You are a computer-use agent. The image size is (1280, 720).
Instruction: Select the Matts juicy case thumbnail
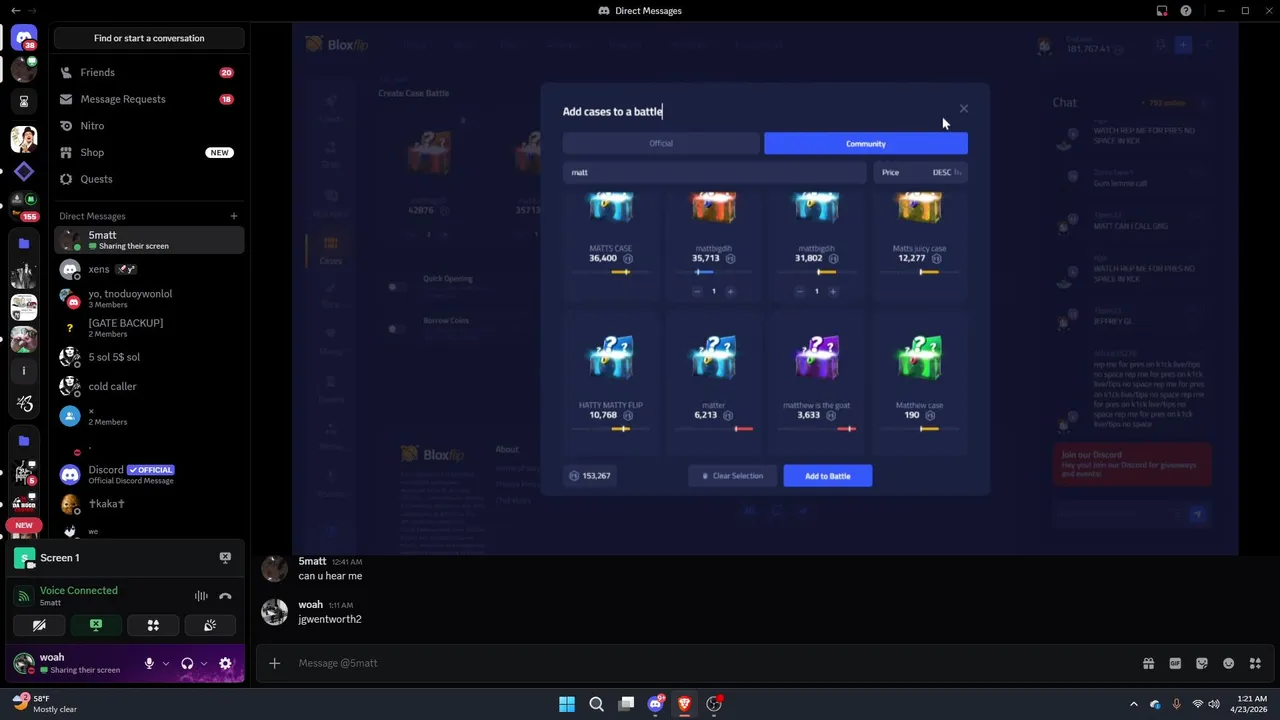click(x=919, y=207)
